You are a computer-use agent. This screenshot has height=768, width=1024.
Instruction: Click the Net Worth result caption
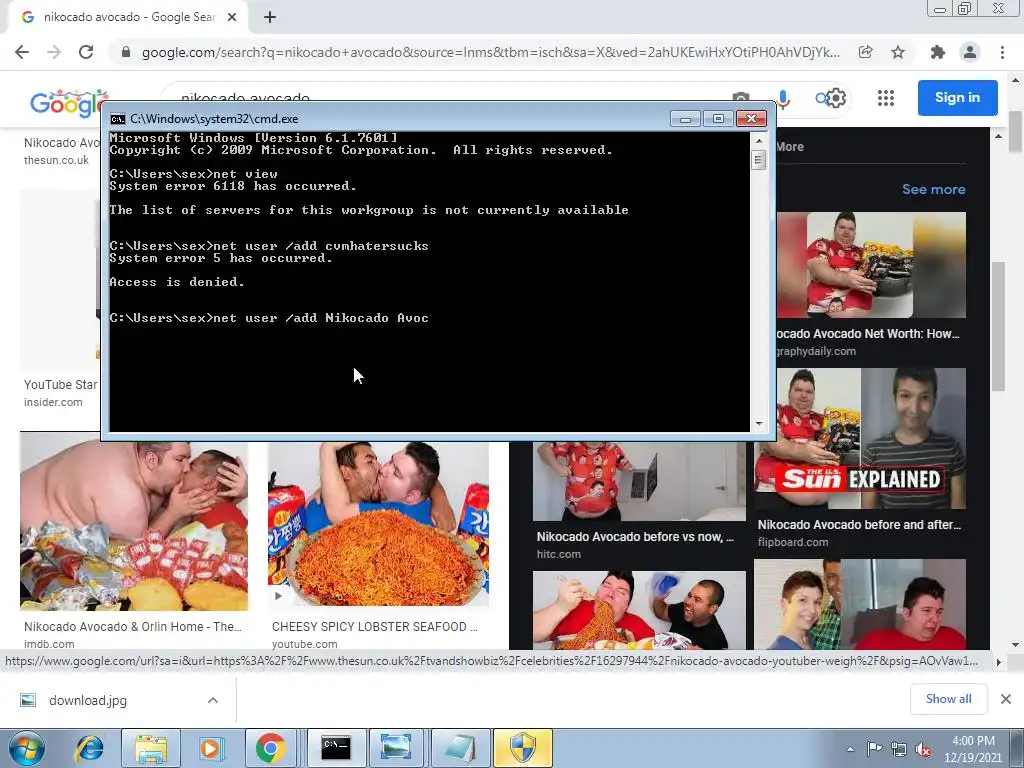pos(868,334)
